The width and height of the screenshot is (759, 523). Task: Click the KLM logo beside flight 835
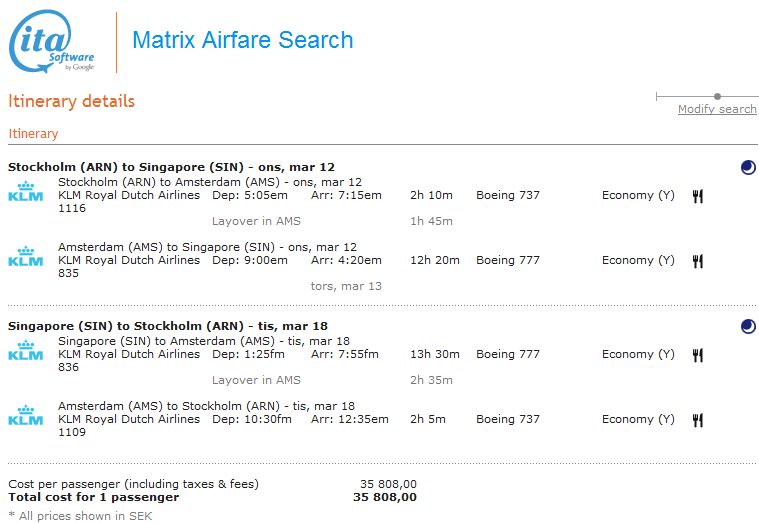tap(26, 257)
